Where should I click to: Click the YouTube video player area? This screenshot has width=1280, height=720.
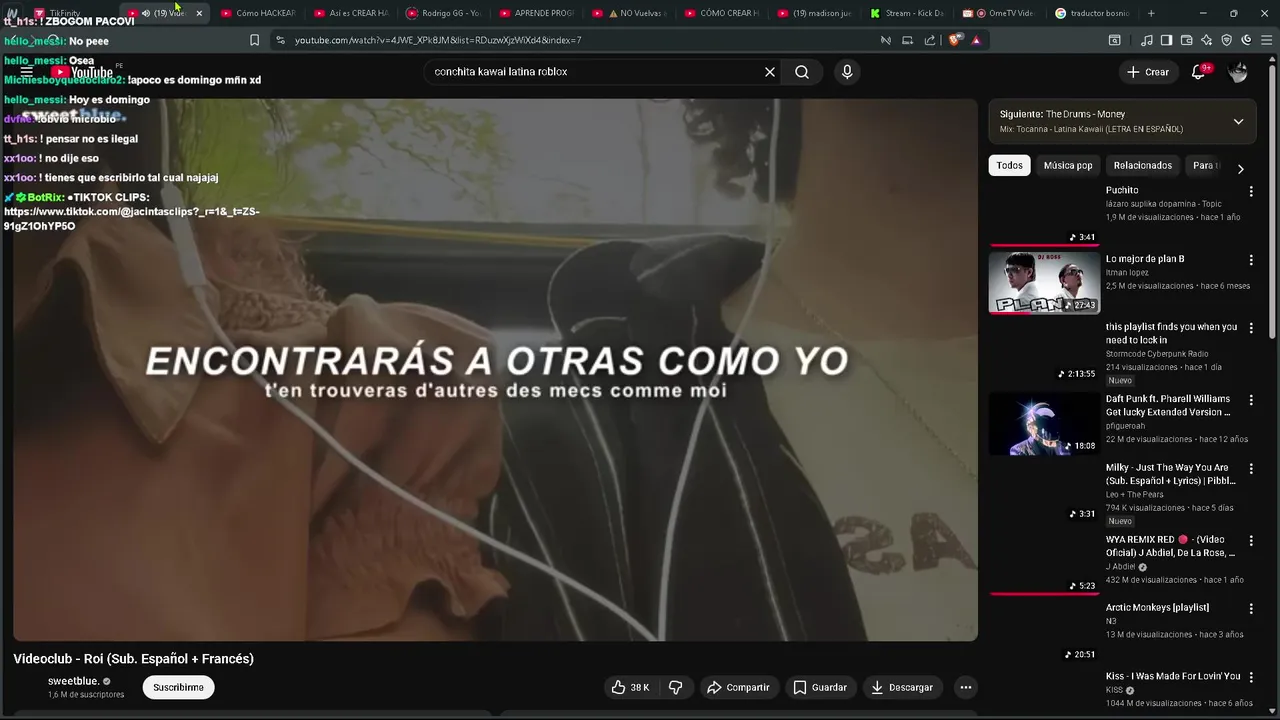[495, 370]
